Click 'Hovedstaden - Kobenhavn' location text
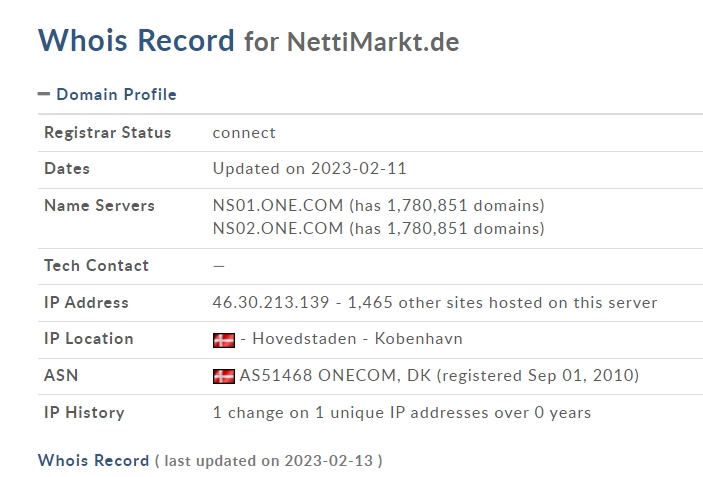 (357, 338)
